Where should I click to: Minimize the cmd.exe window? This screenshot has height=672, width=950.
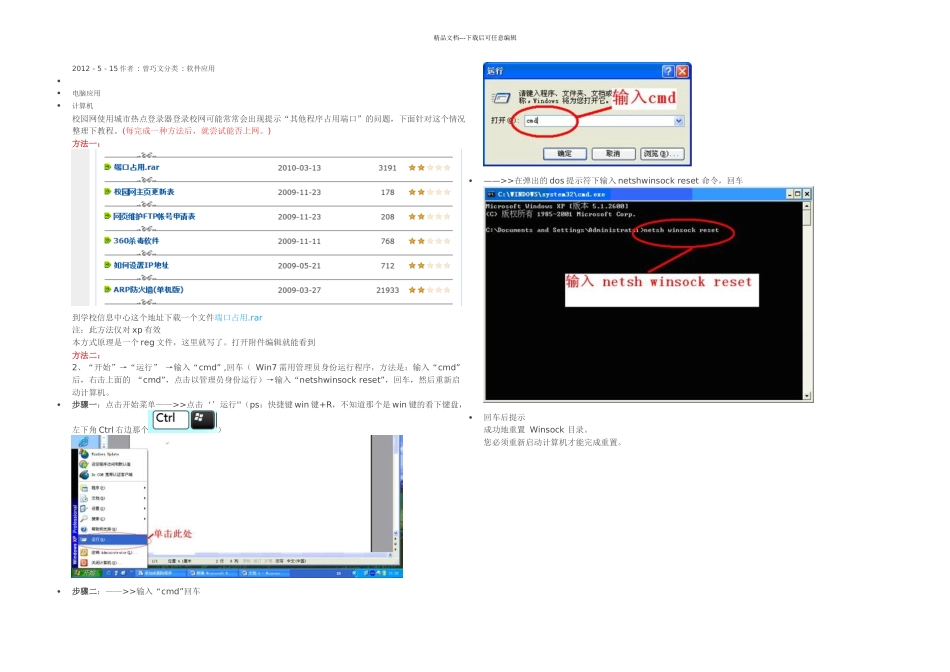789,194
